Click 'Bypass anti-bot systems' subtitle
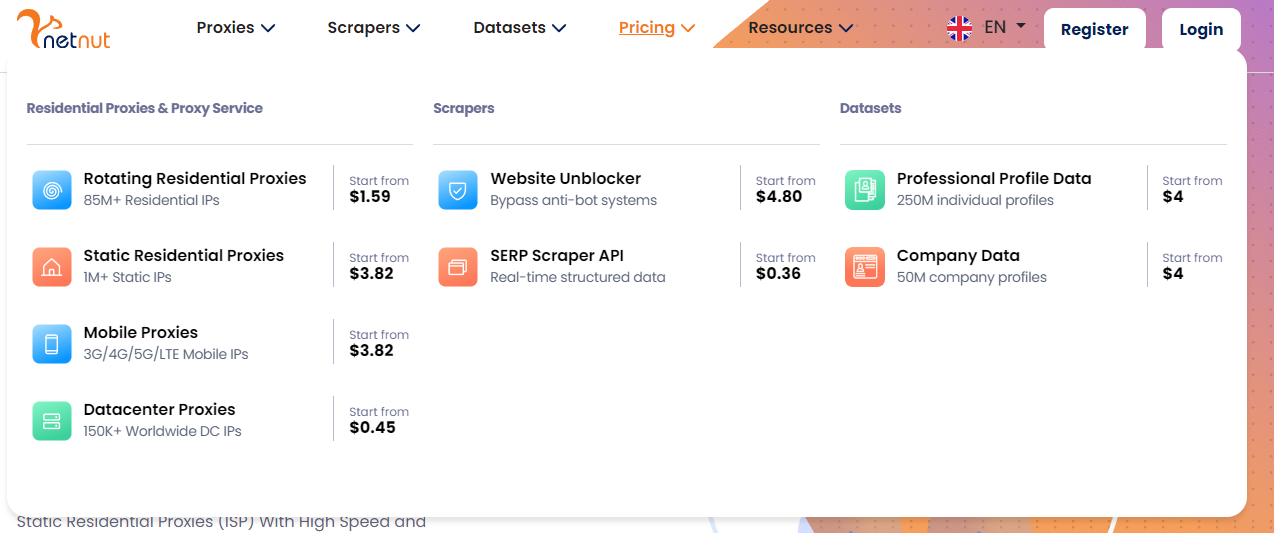Viewport: 1274px width, 533px height. [x=574, y=200]
